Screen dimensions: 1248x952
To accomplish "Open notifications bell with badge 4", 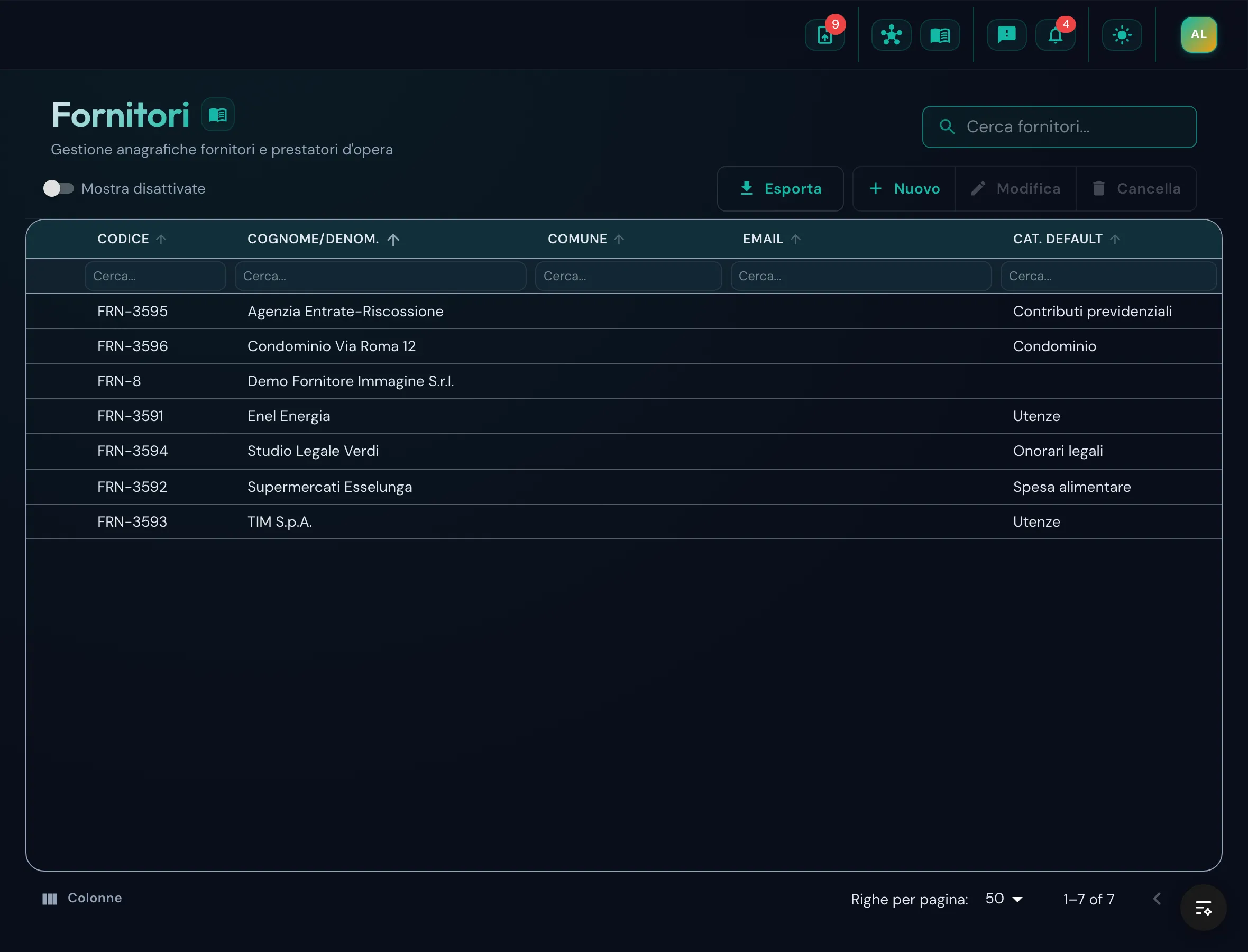I will (x=1055, y=35).
